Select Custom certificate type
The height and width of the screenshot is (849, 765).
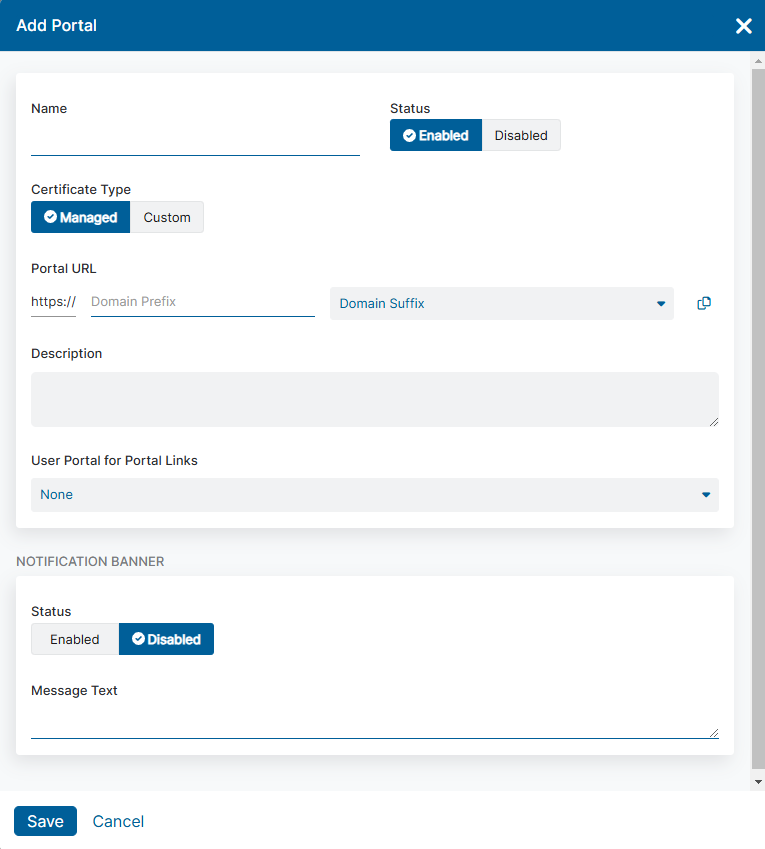(167, 217)
